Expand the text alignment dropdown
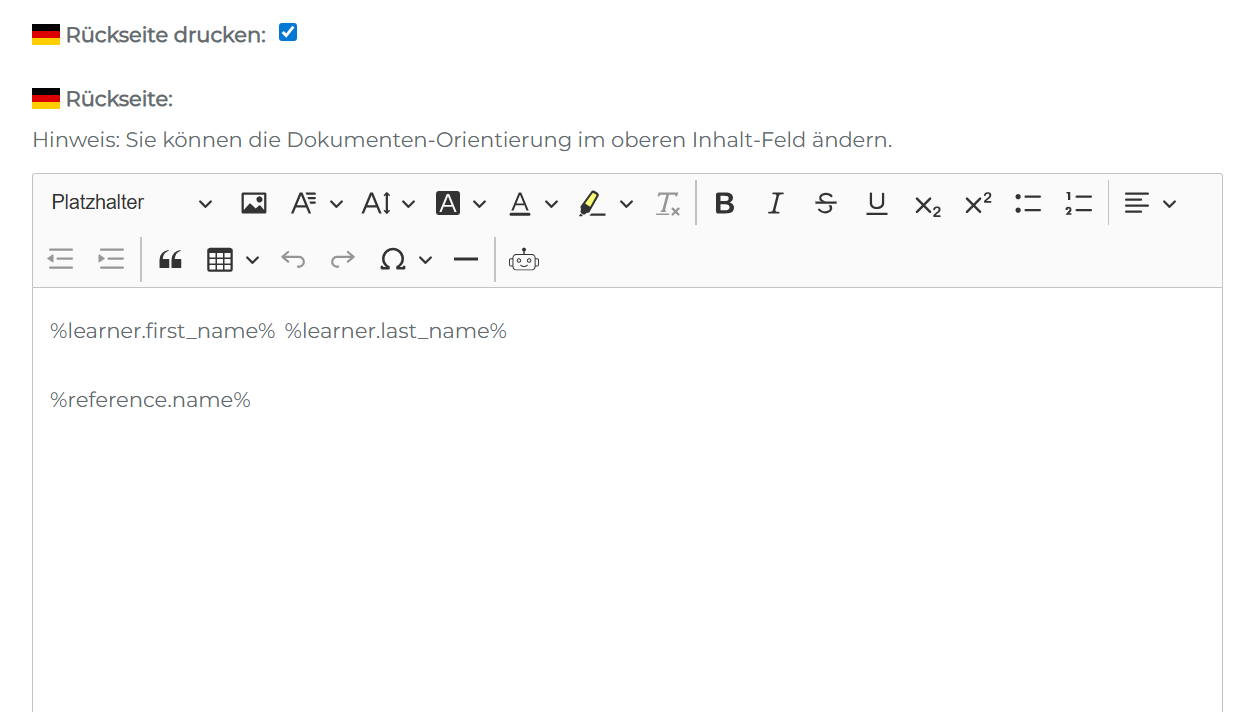Screen dimensions: 1244x712 pyautogui.click(x=1149, y=204)
